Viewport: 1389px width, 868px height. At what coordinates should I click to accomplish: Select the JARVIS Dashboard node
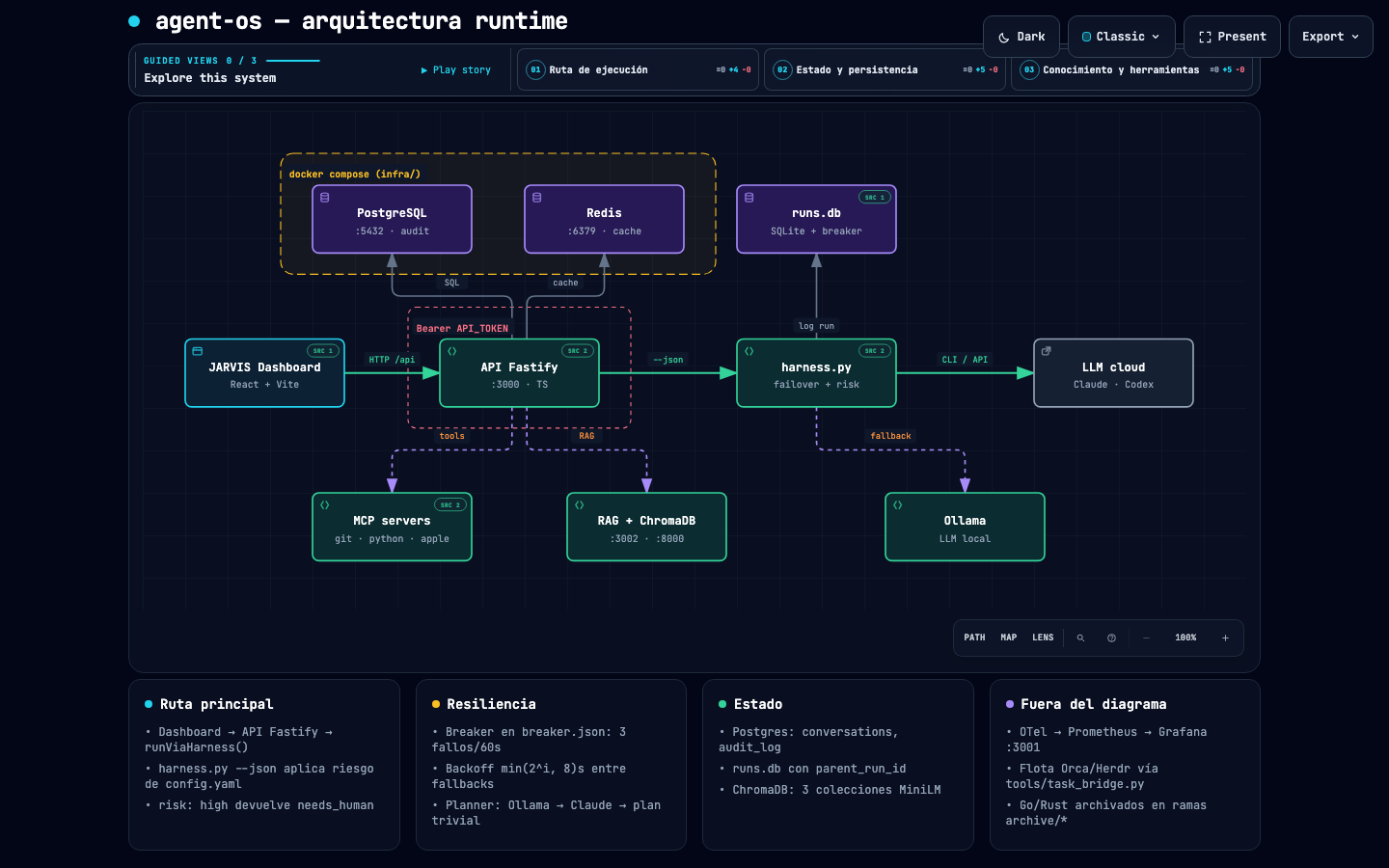click(x=264, y=373)
